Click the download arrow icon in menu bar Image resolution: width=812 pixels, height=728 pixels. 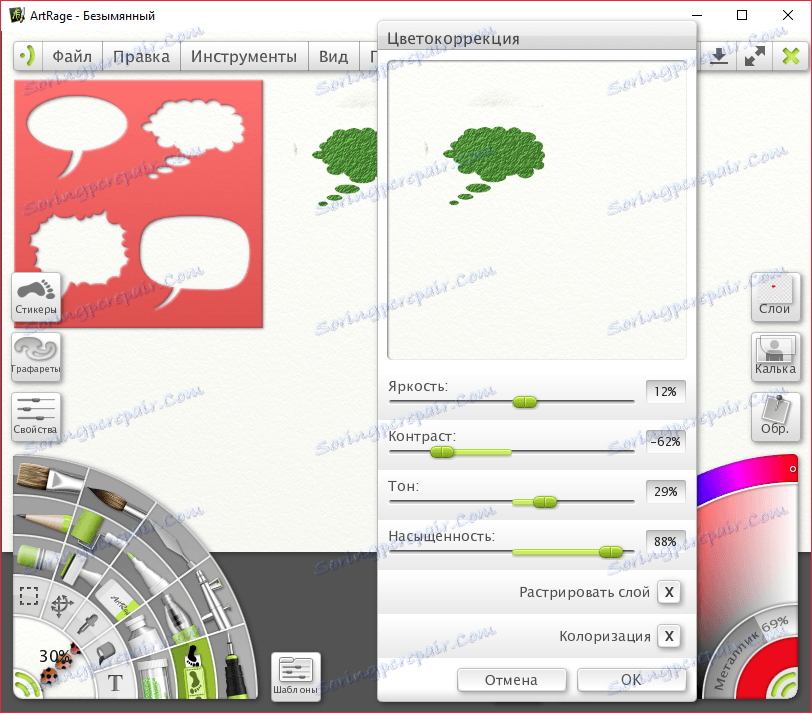tap(718, 56)
